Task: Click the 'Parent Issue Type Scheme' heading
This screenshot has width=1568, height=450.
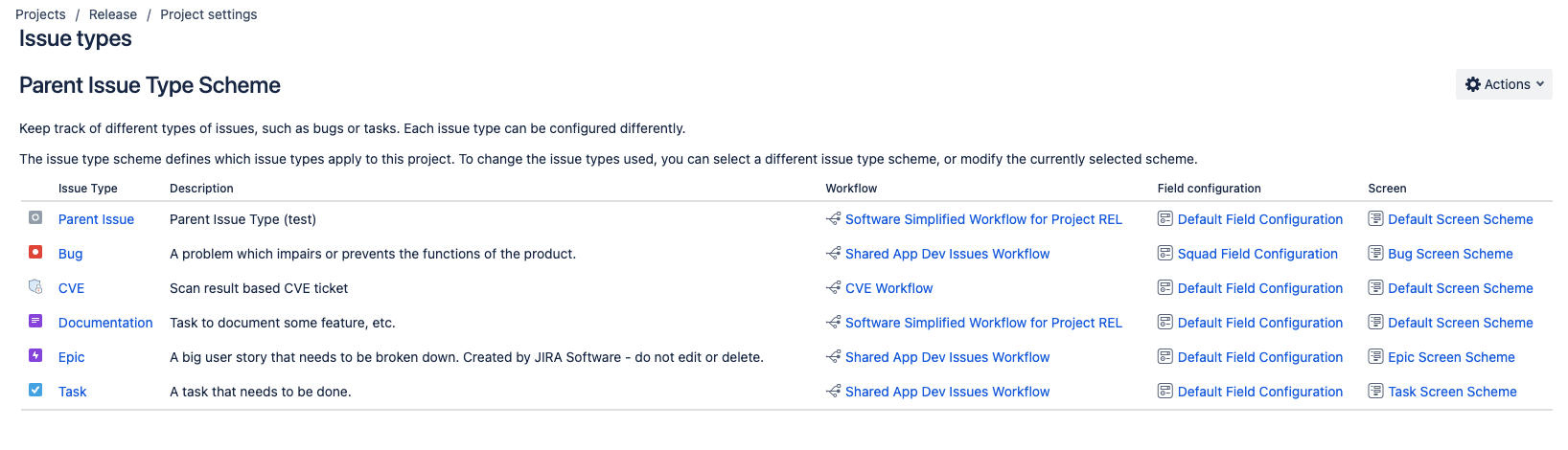Action: (150, 85)
